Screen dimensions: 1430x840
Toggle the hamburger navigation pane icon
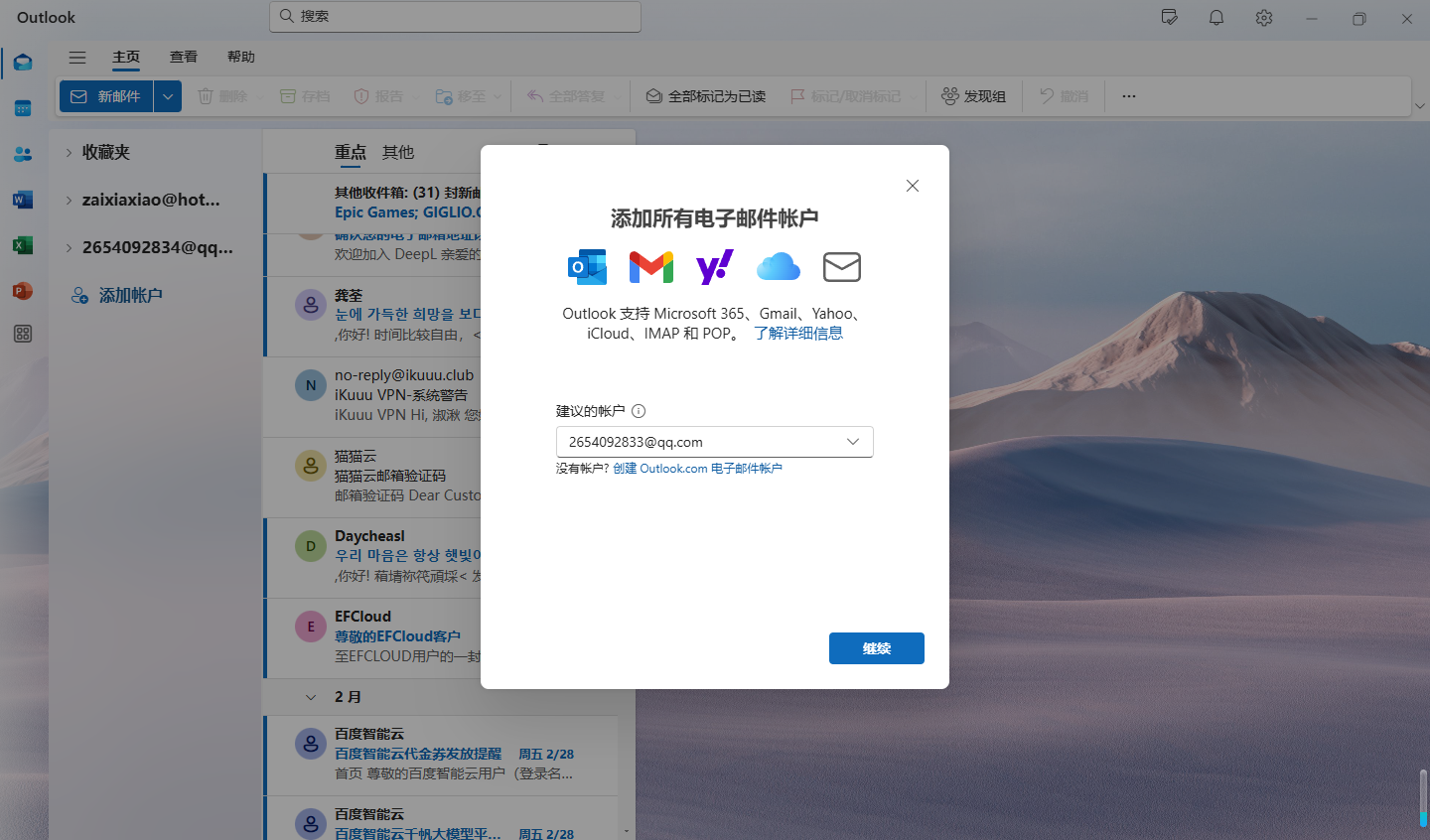(x=77, y=57)
